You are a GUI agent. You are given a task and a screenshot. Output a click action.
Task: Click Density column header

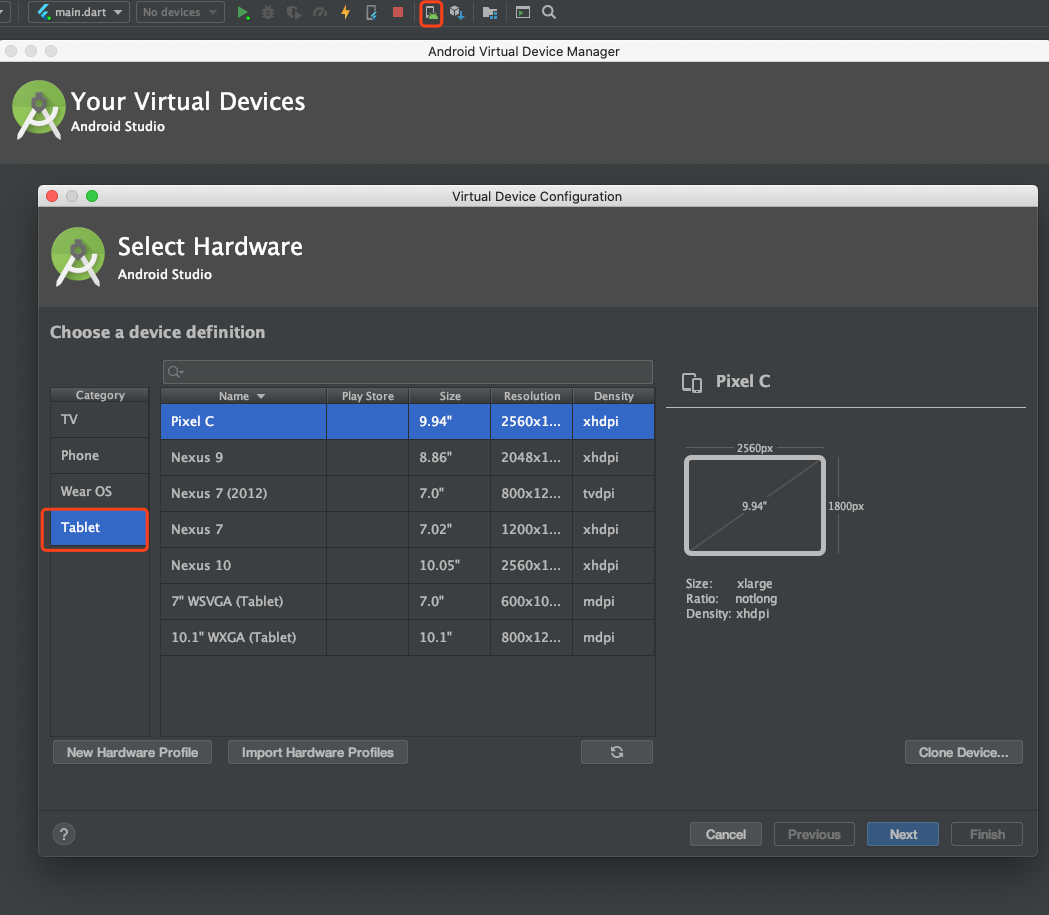pos(613,396)
